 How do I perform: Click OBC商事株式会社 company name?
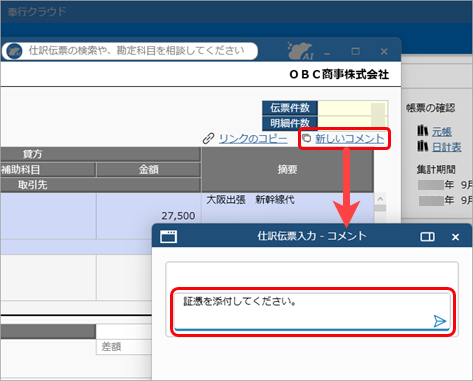pyautogui.click(x=339, y=74)
